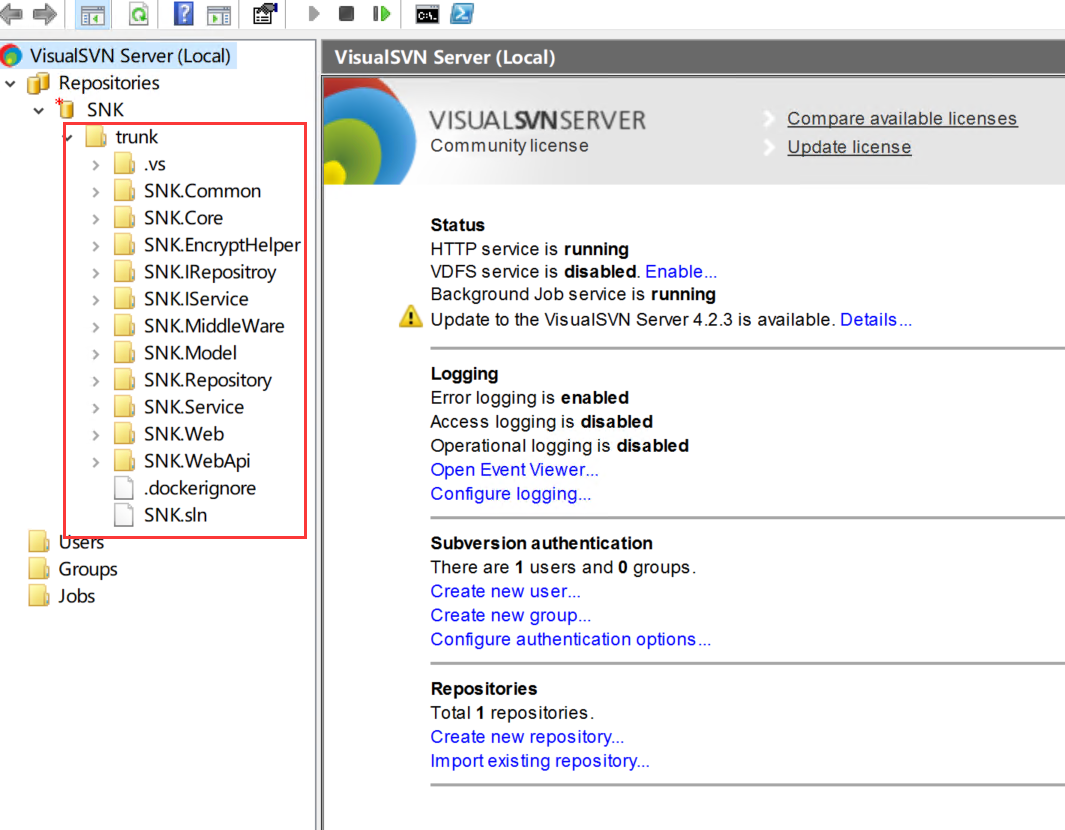
Task: Expand the SNK.WebApi folder node
Action: tap(96, 462)
